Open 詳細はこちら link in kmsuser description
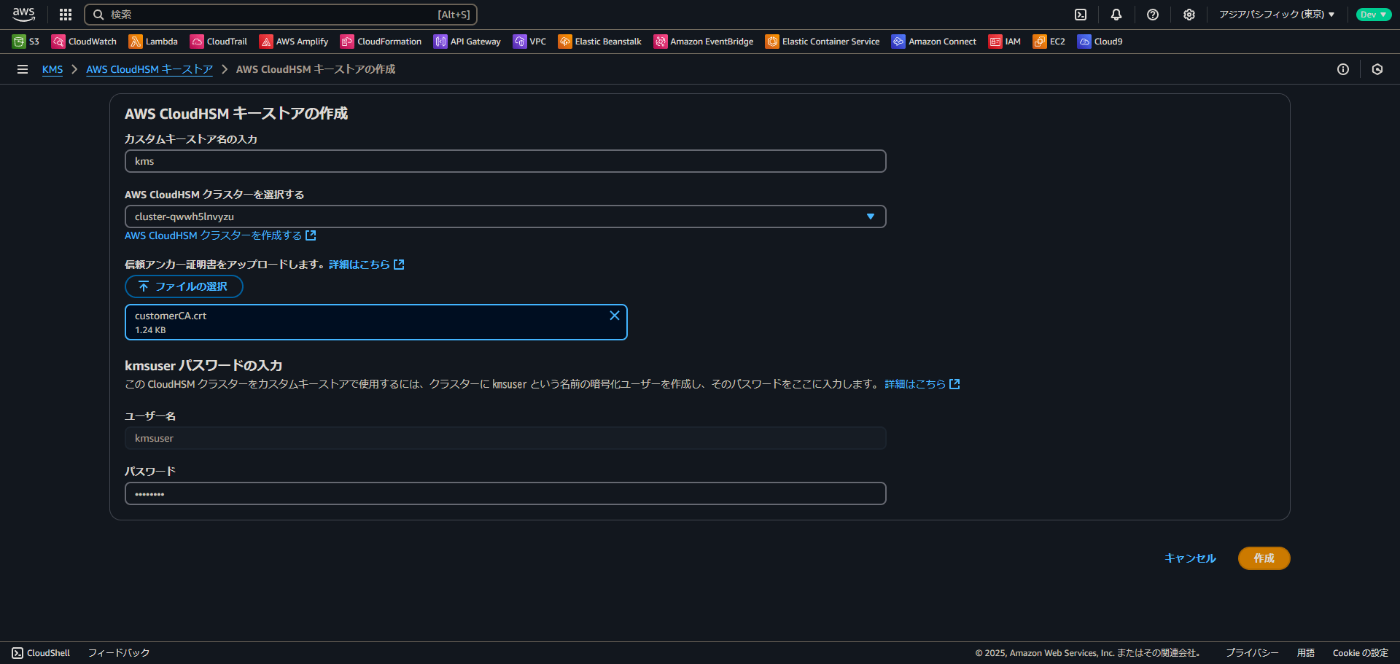The height and width of the screenshot is (664, 1400). (922, 384)
